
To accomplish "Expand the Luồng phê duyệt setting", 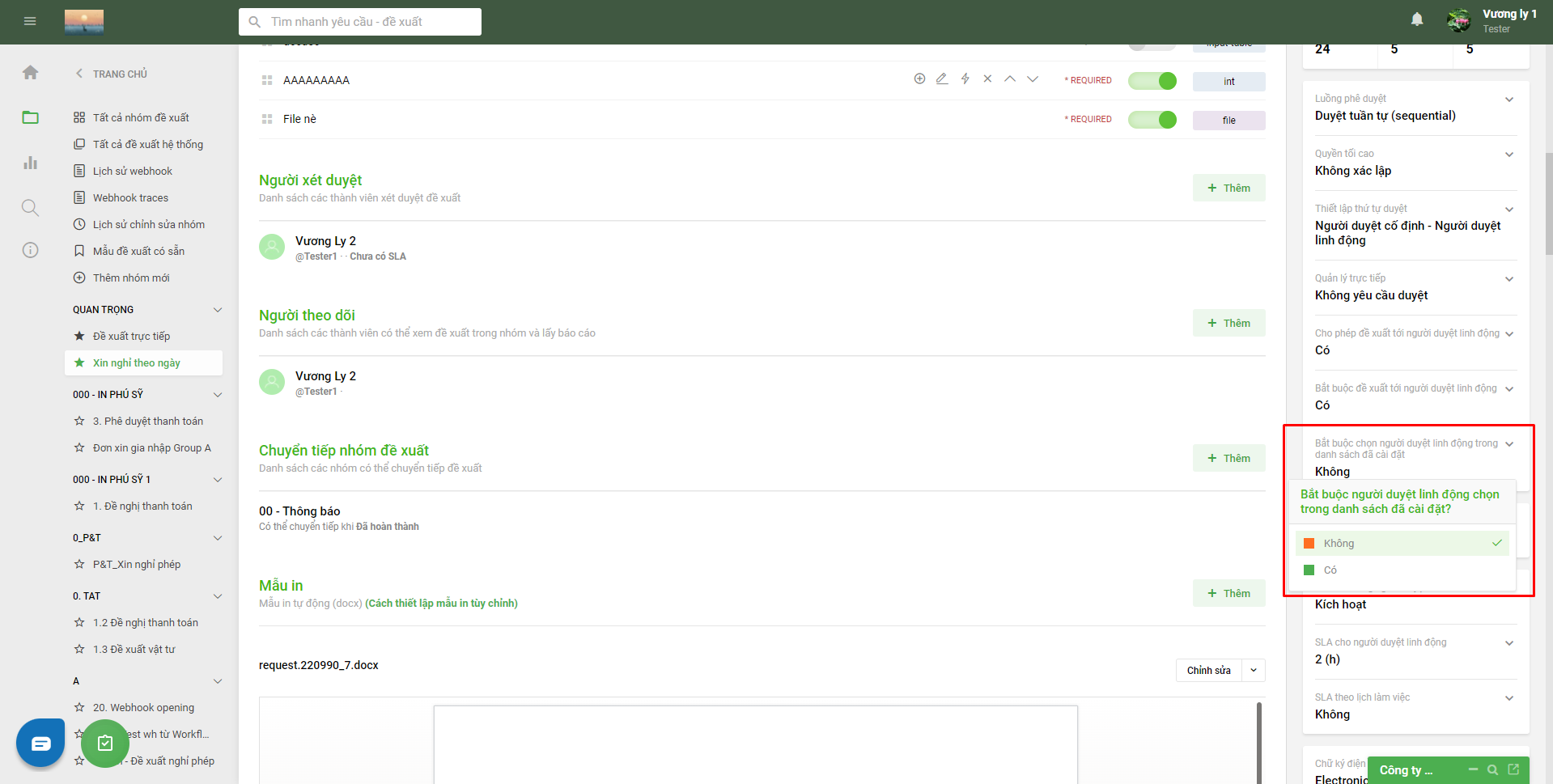I will 1509,100.
